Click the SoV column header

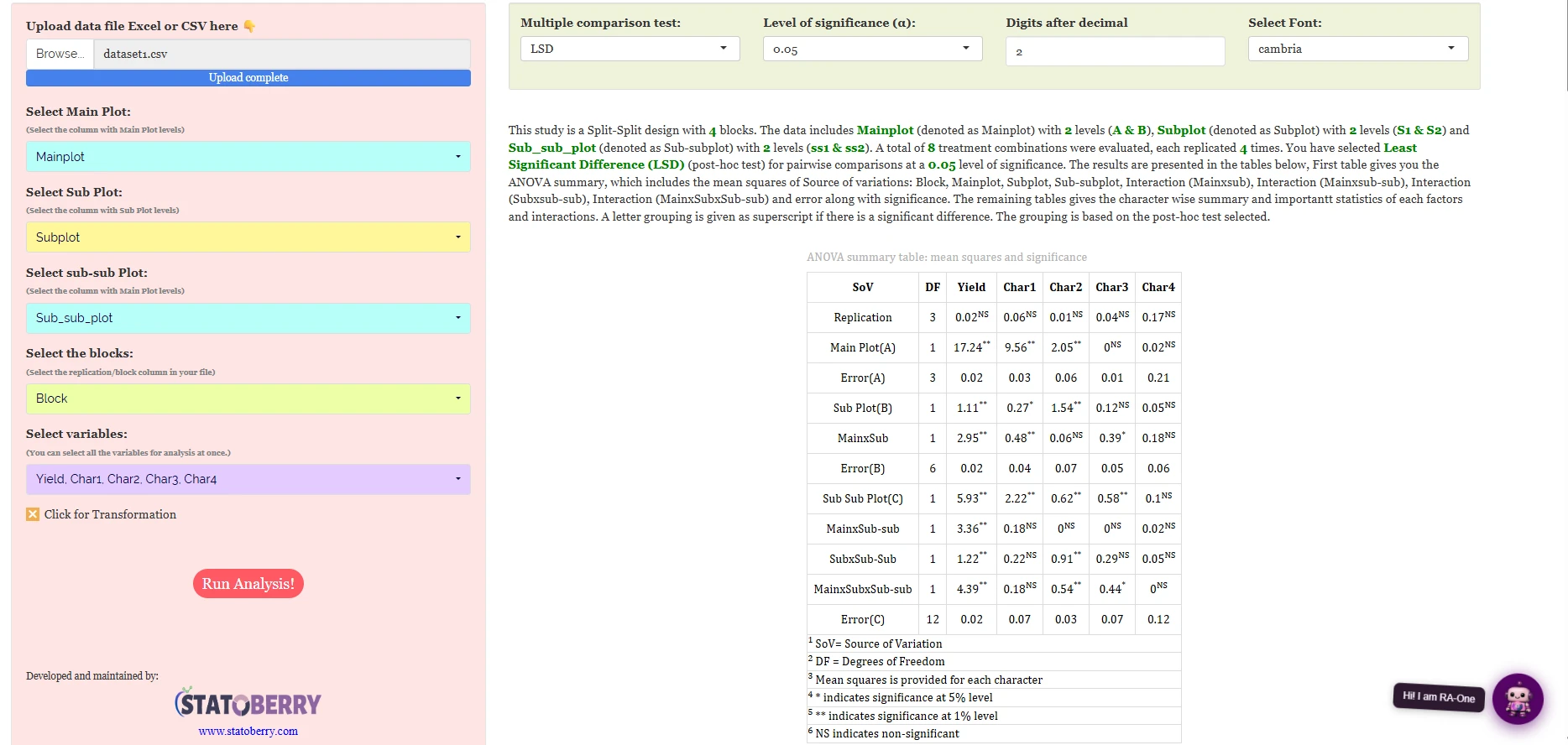(863, 287)
